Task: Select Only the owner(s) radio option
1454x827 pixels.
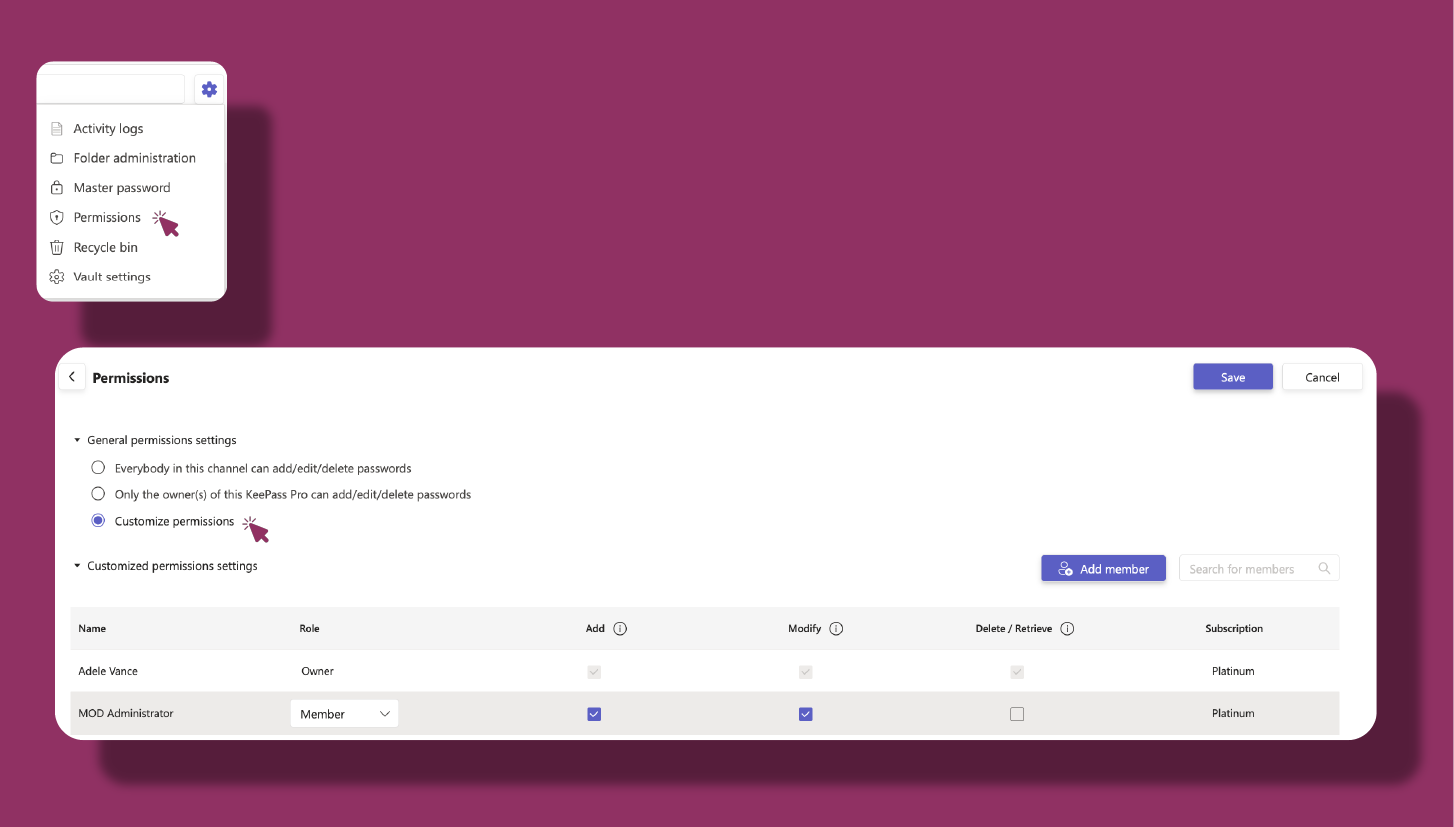Action: [98, 493]
